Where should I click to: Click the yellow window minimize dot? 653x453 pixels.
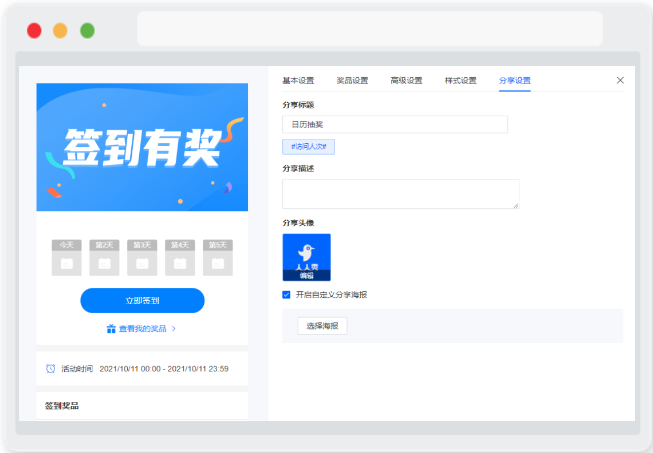60,30
